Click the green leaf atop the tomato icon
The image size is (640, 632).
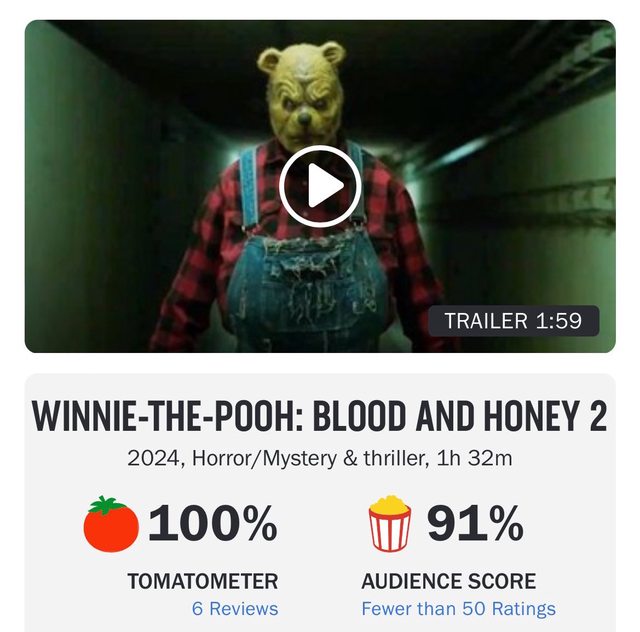point(107,505)
